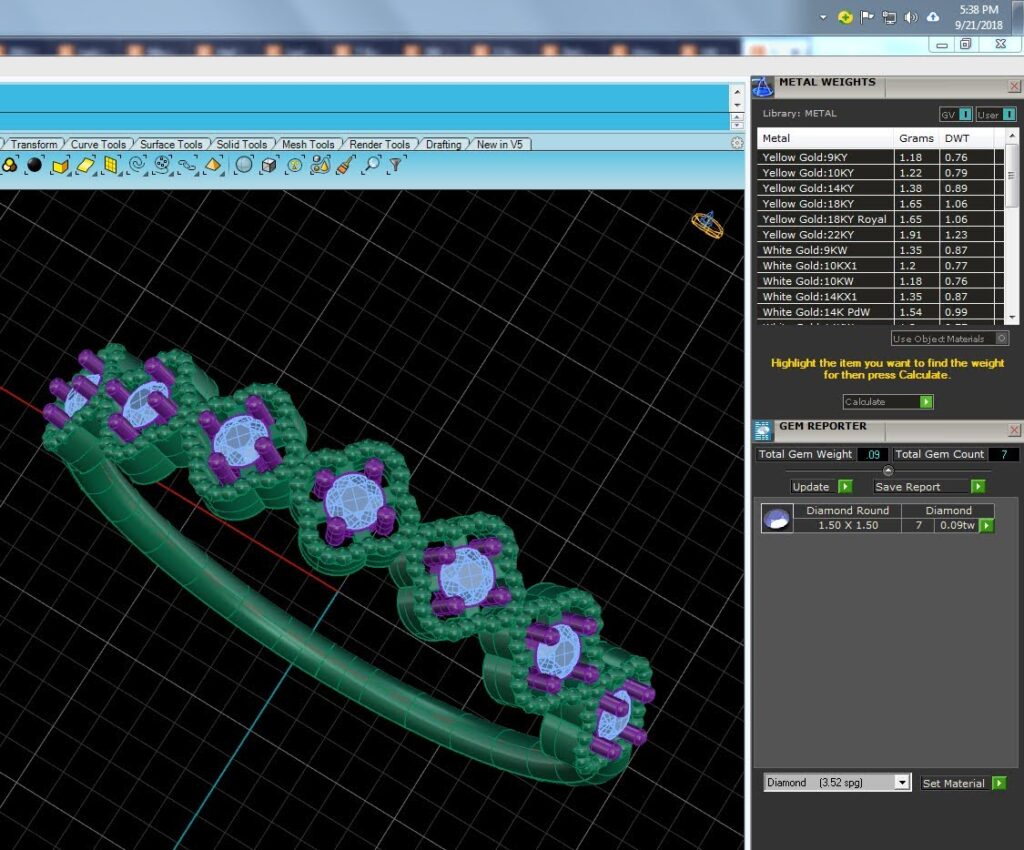
Task: Select the yellow grid surface tool icon
Action: [x=111, y=165]
